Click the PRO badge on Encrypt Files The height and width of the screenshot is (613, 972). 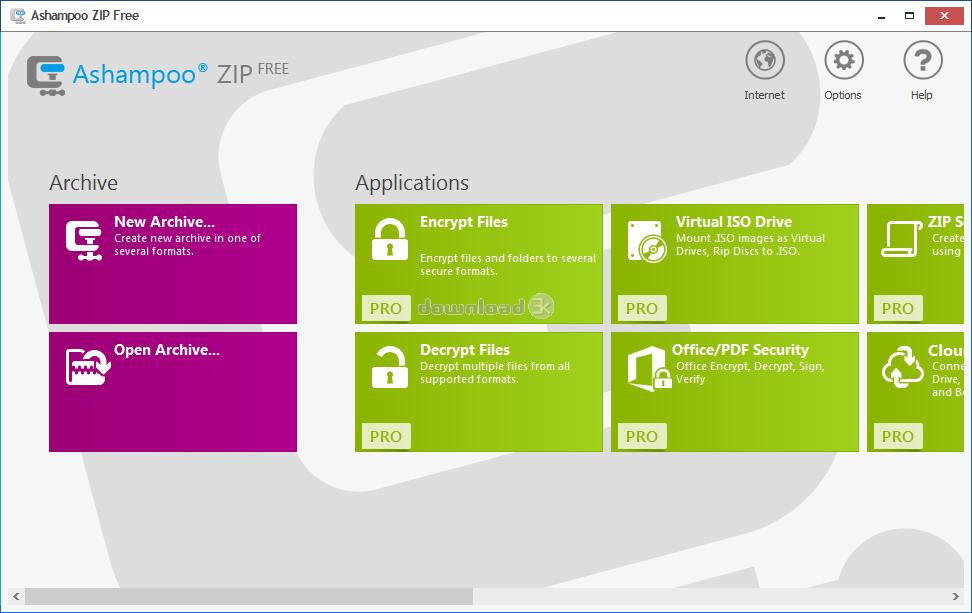pos(386,308)
